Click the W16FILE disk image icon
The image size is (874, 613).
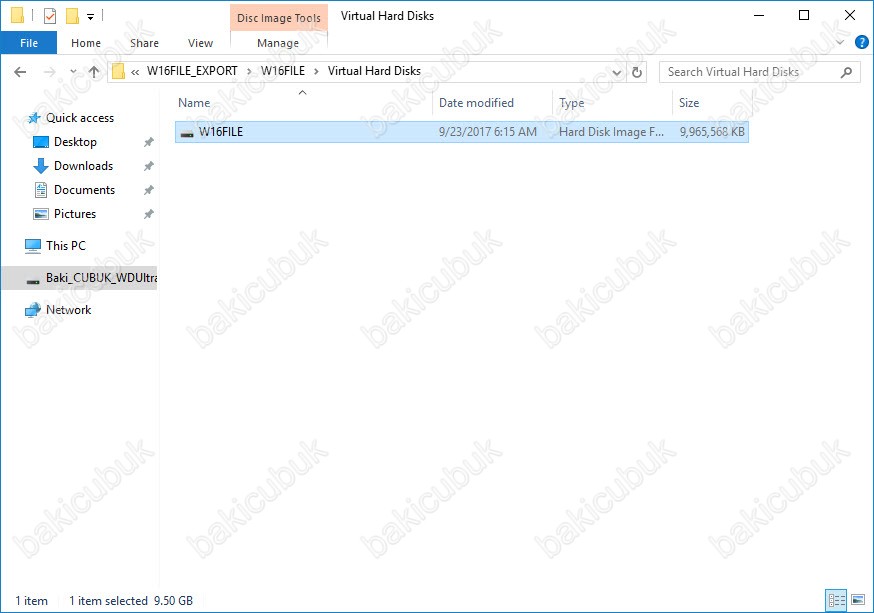click(x=187, y=133)
